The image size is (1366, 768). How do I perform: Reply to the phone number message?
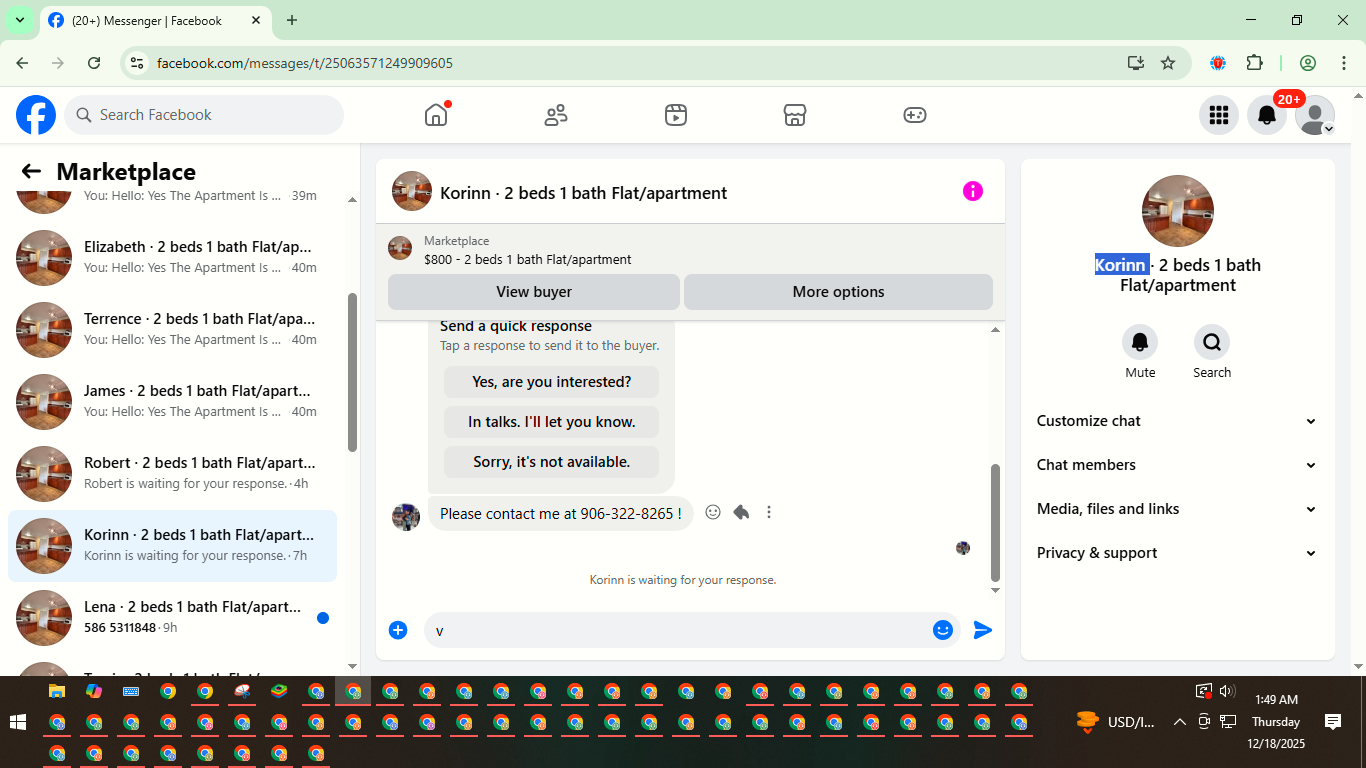[741, 512]
